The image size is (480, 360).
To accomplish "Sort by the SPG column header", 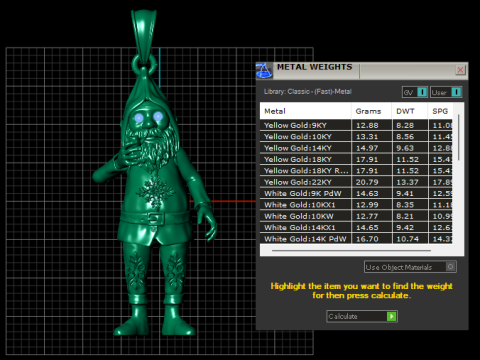I will pos(440,111).
